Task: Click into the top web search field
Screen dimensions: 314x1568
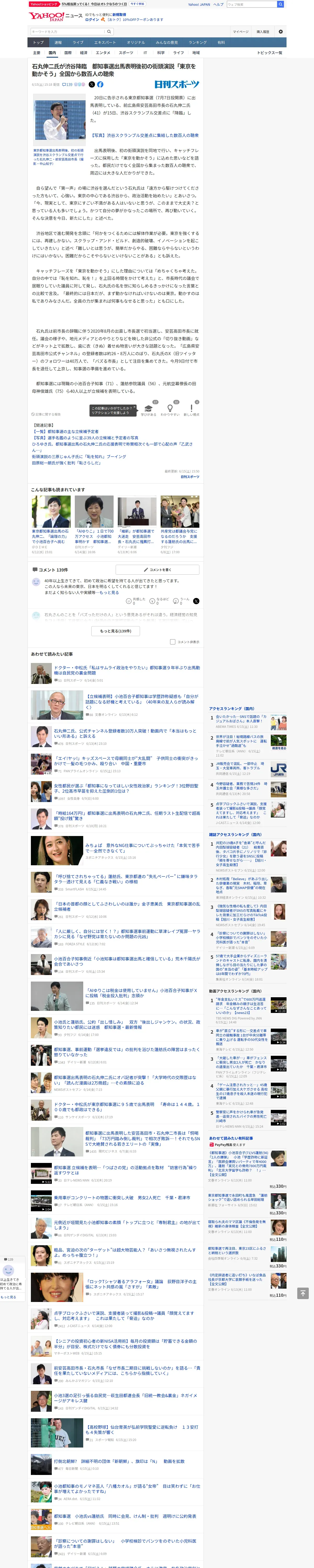Action: 251,4
